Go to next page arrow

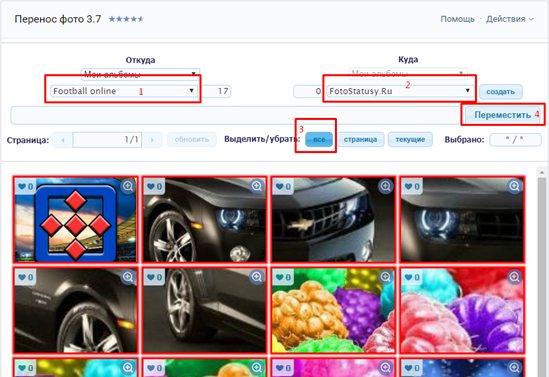tap(152, 140)
